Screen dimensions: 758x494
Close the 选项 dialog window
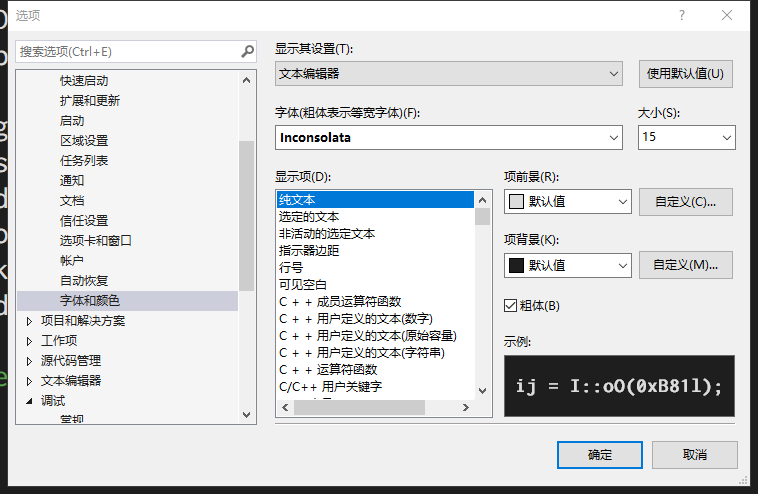pos(727,15)
